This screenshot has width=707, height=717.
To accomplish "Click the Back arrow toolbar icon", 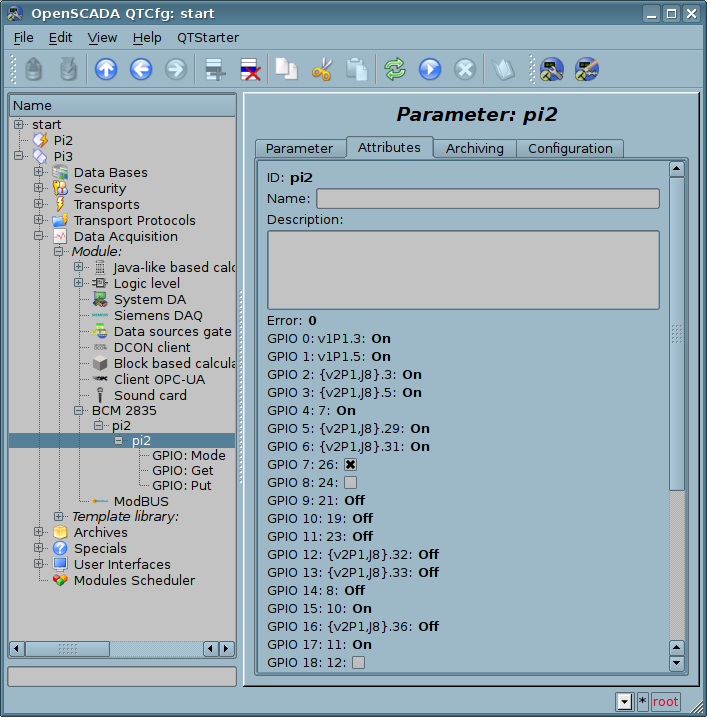I will [x=141, y=69].
